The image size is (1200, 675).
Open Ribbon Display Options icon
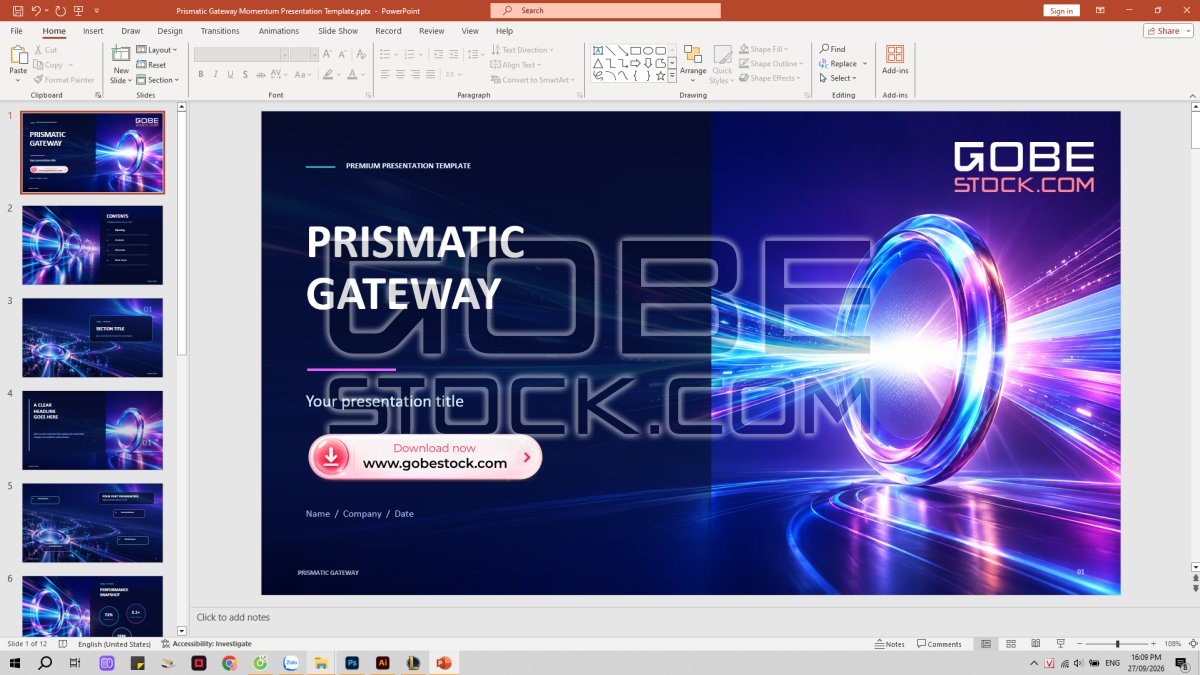click(x=1100, y=10)
